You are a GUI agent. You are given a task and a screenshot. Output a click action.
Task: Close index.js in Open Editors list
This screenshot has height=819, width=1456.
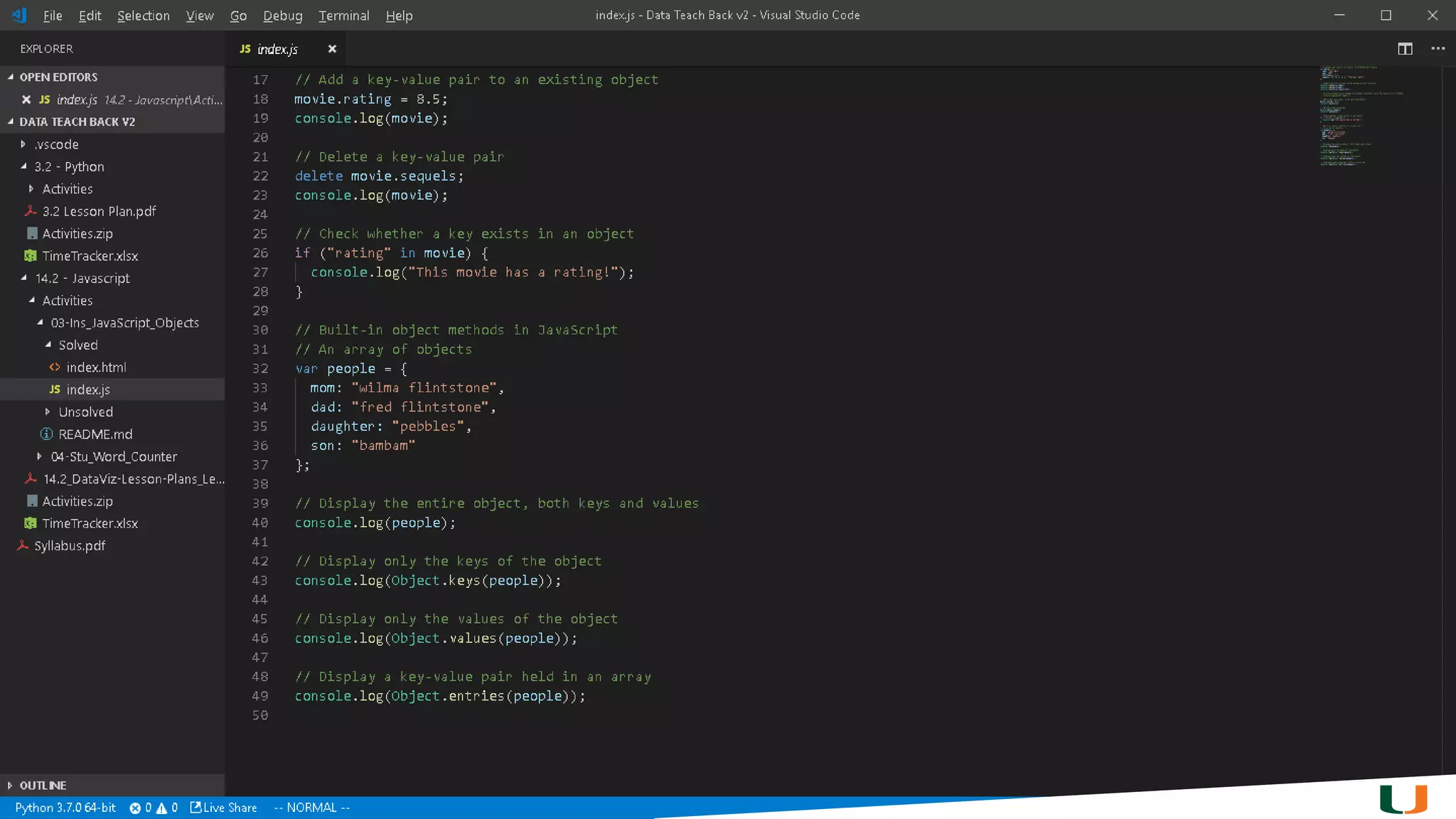(x=26, y=100)
